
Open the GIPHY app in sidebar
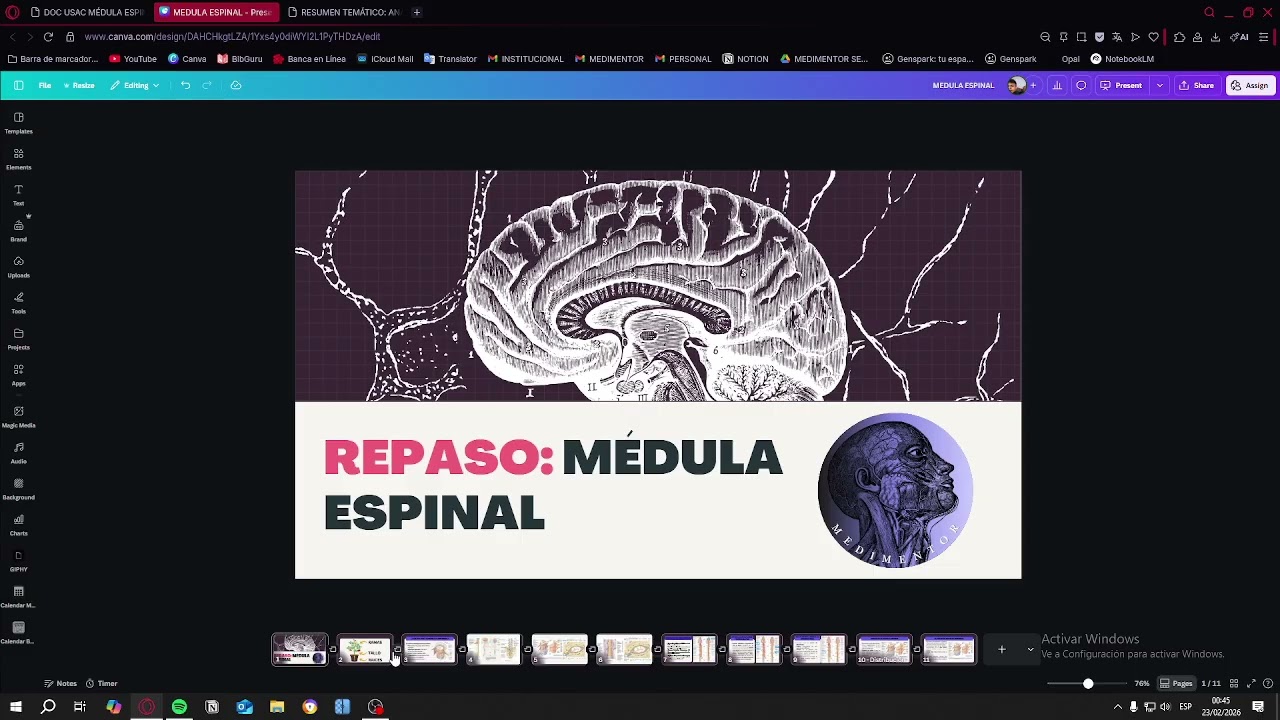[x=18, y=560]
